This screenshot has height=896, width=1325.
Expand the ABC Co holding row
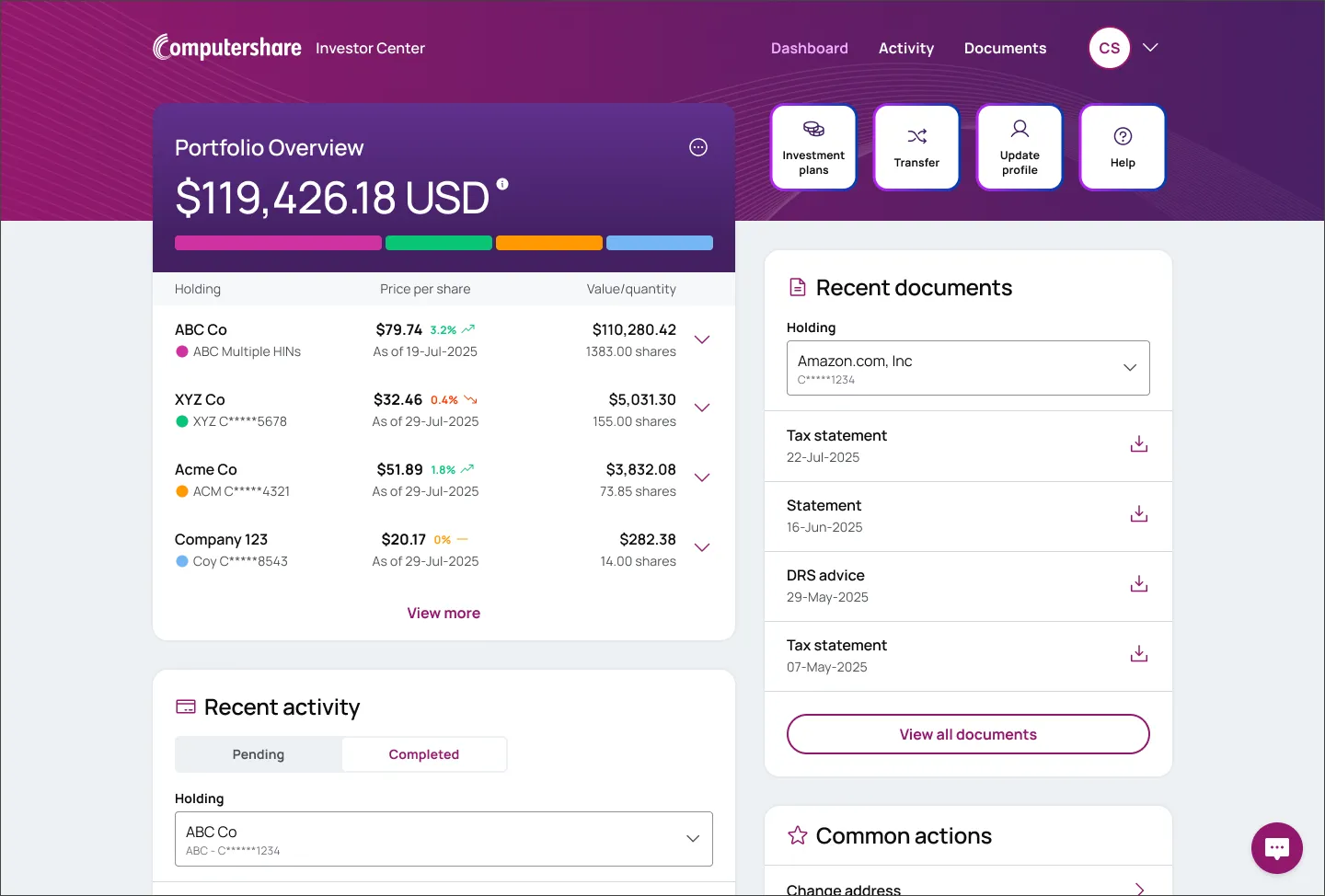click(x=702, y=339)
